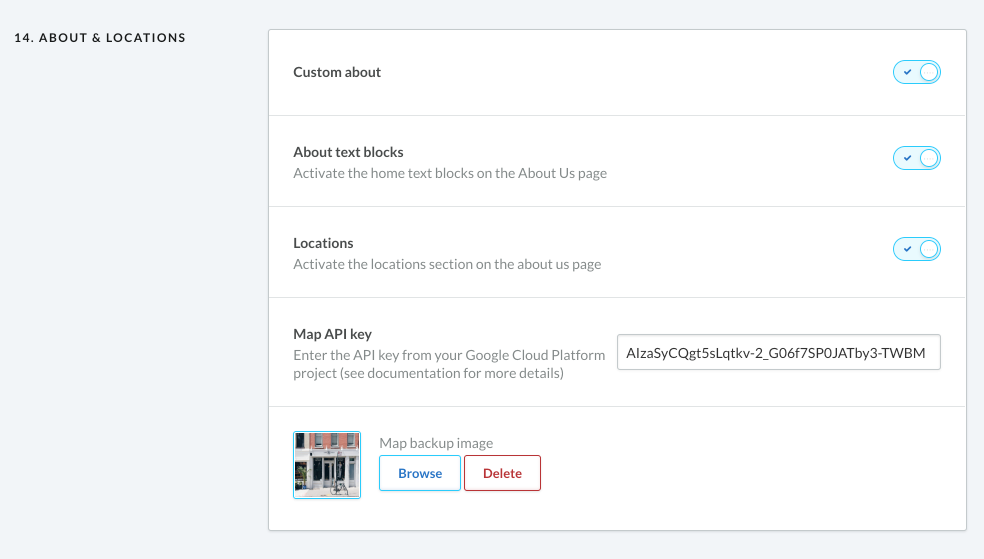Click the checkmark inside Custom about switch
The image size is (984, 559).
(907, 72)
